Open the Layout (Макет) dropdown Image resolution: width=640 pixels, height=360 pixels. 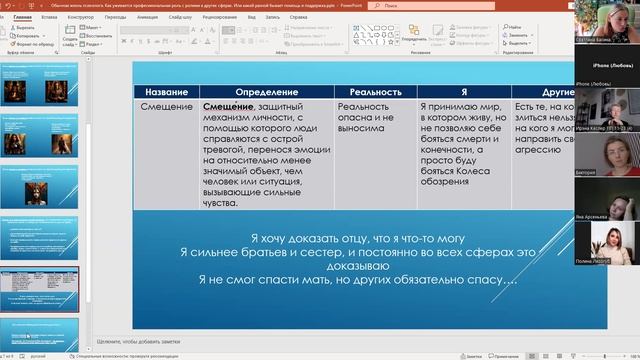click(x=91, y=28)
